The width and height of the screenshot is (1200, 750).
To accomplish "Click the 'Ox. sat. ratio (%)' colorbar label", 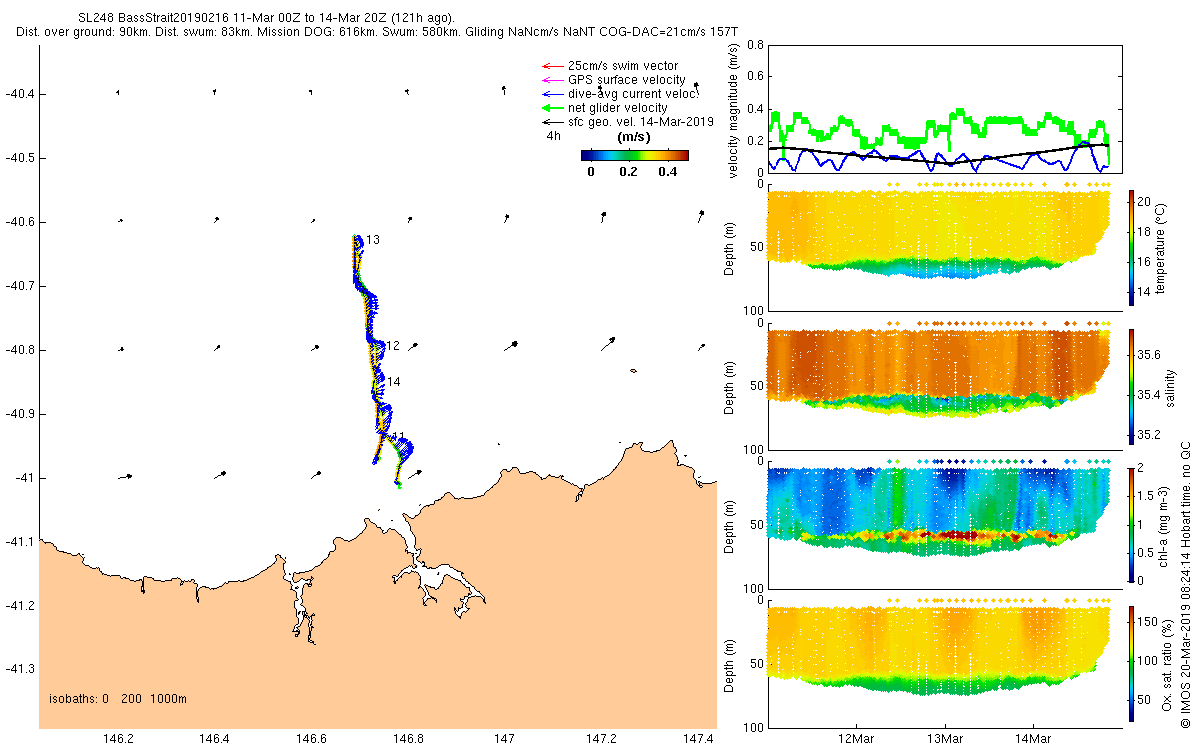I will coord(1167,663).
